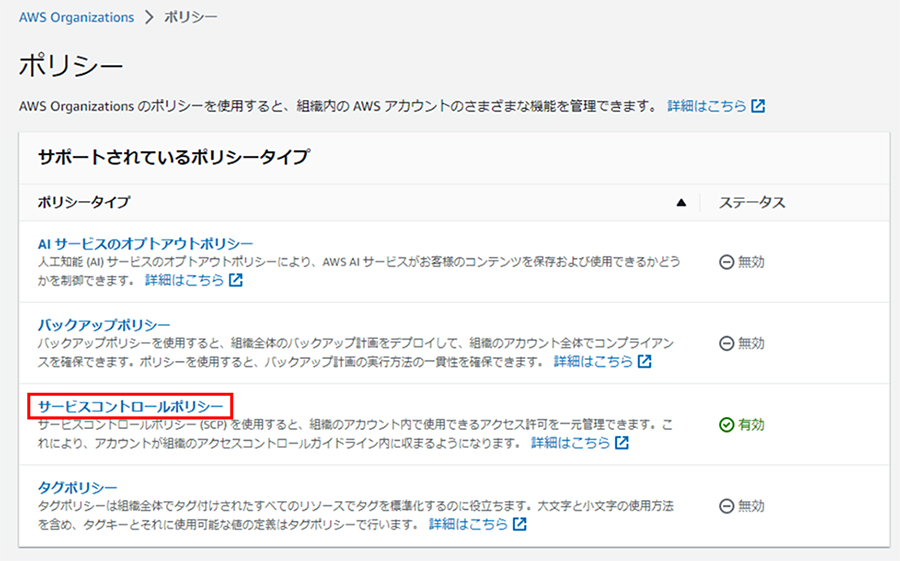Open 詳細はこちら link in the backup policy row
The width and height of the screenshot is (900, 561).
[593, 362]
